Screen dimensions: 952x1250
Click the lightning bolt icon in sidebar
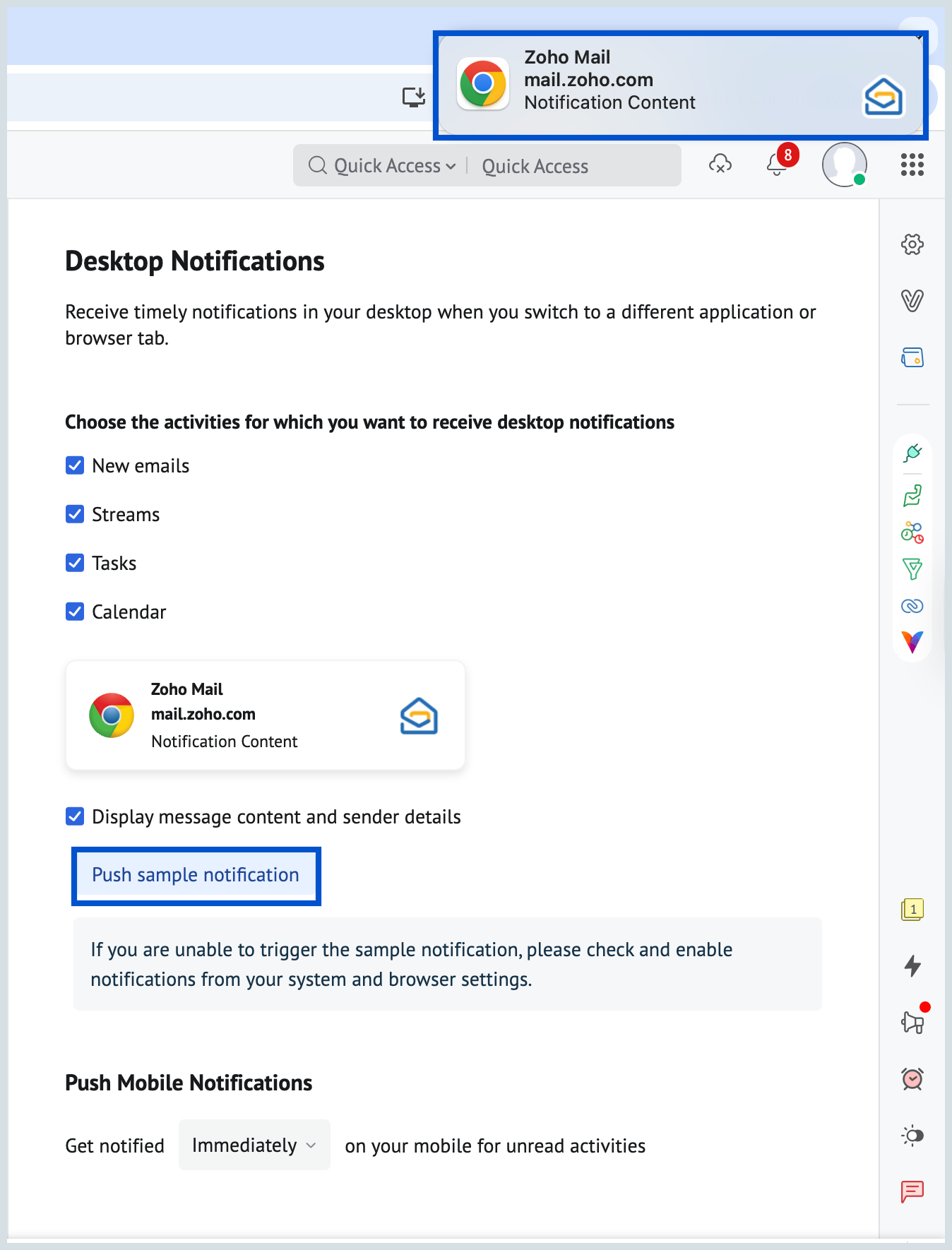click(912, 966)
